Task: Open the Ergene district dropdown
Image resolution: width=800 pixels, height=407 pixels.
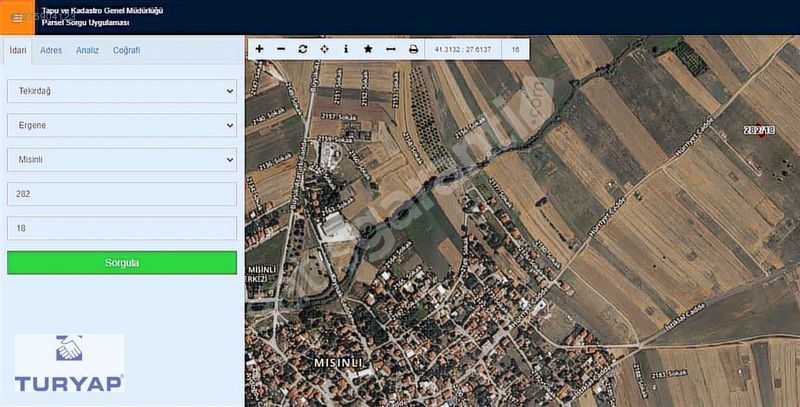Action: coord(122,125)
